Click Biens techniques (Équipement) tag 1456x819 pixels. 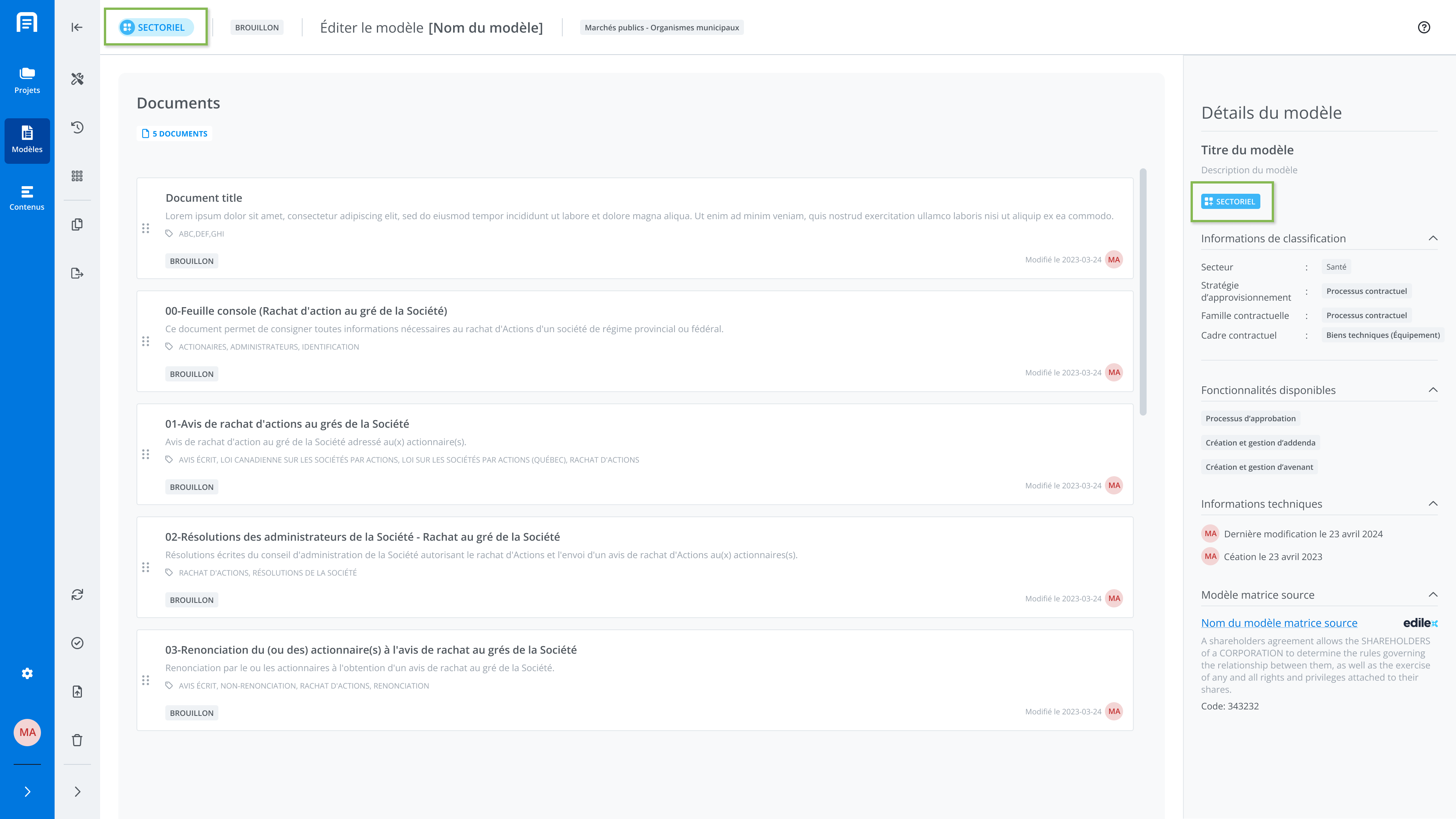tap(1382, 335)
